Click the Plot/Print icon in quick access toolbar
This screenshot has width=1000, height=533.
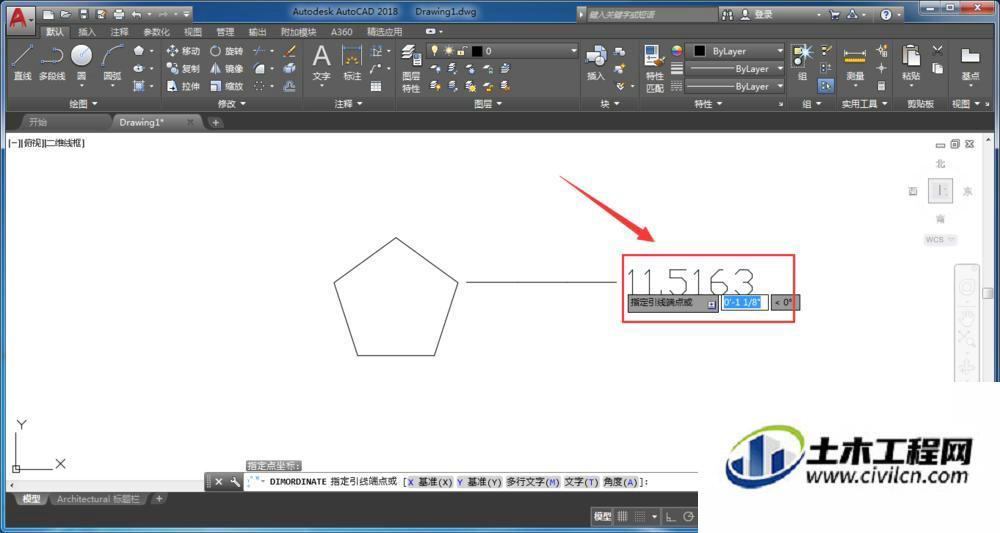[x=119, y=14]
